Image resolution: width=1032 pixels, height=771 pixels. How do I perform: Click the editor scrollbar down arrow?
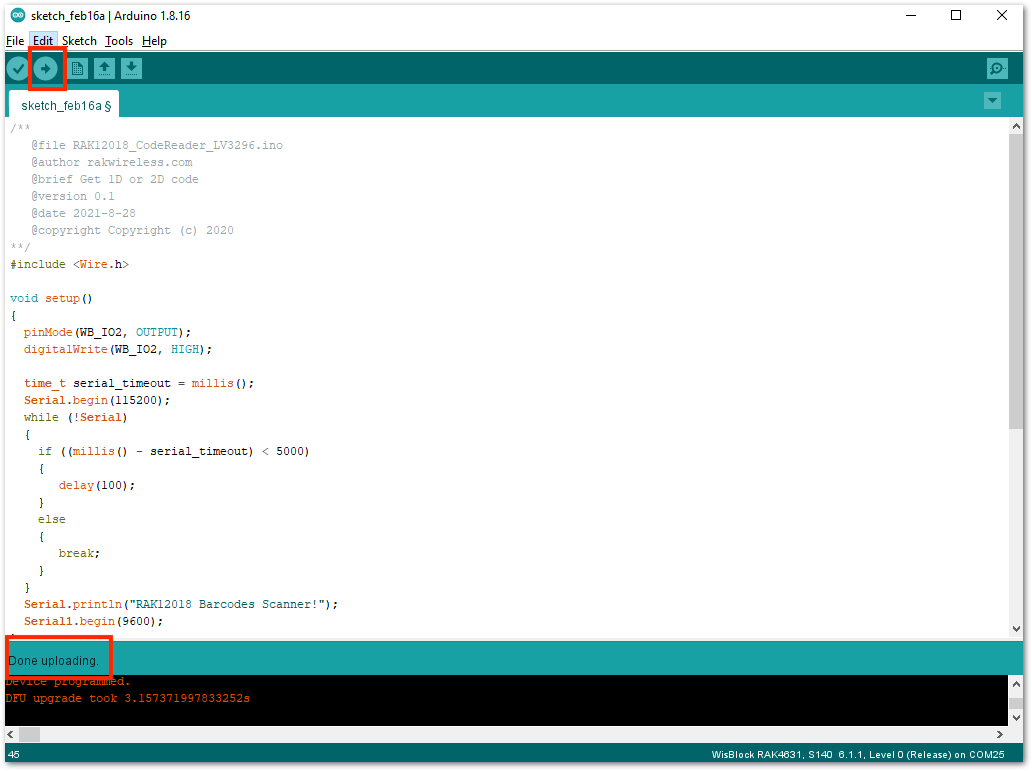point(1016,629)
